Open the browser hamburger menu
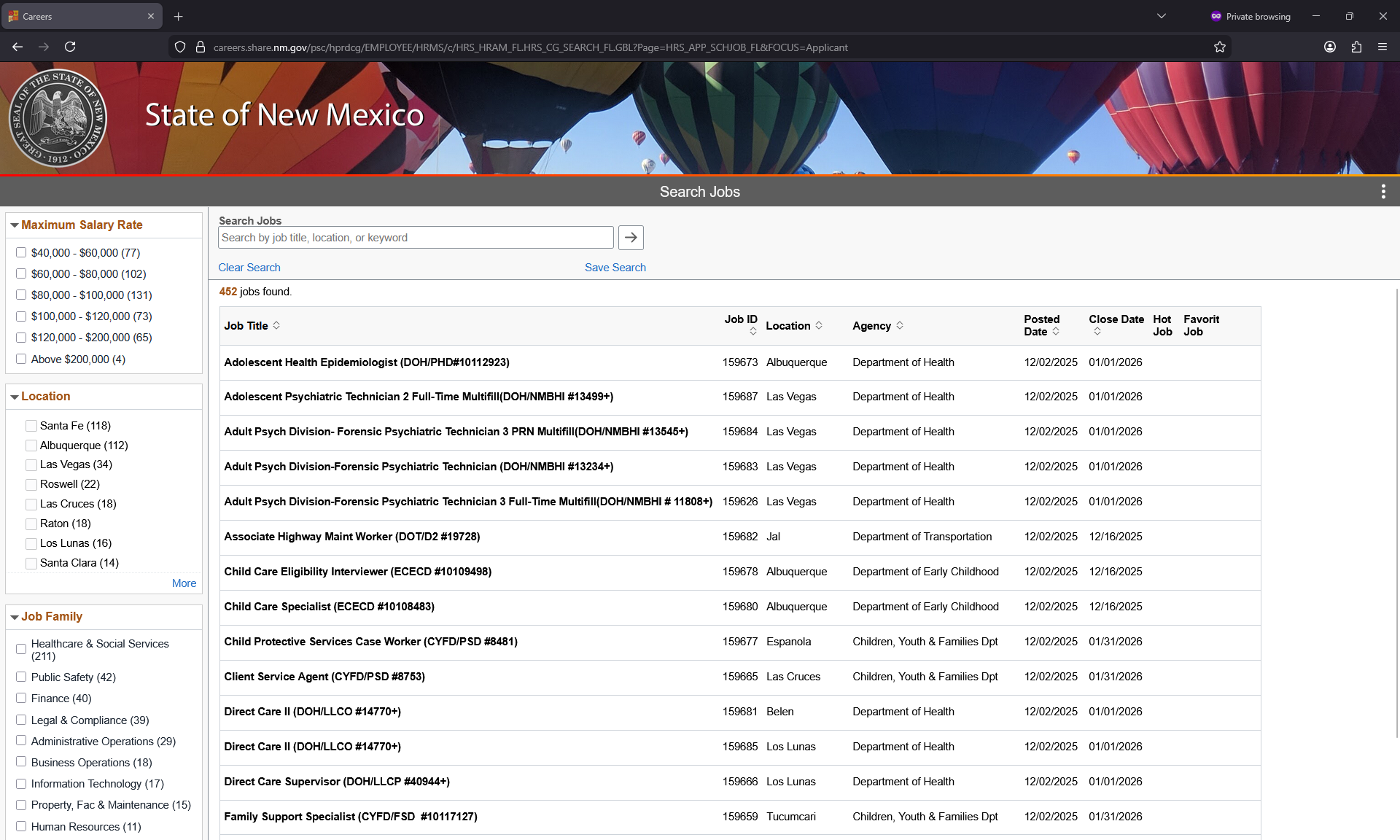This screenshot has width=1400, height=840. (1382, 47)
